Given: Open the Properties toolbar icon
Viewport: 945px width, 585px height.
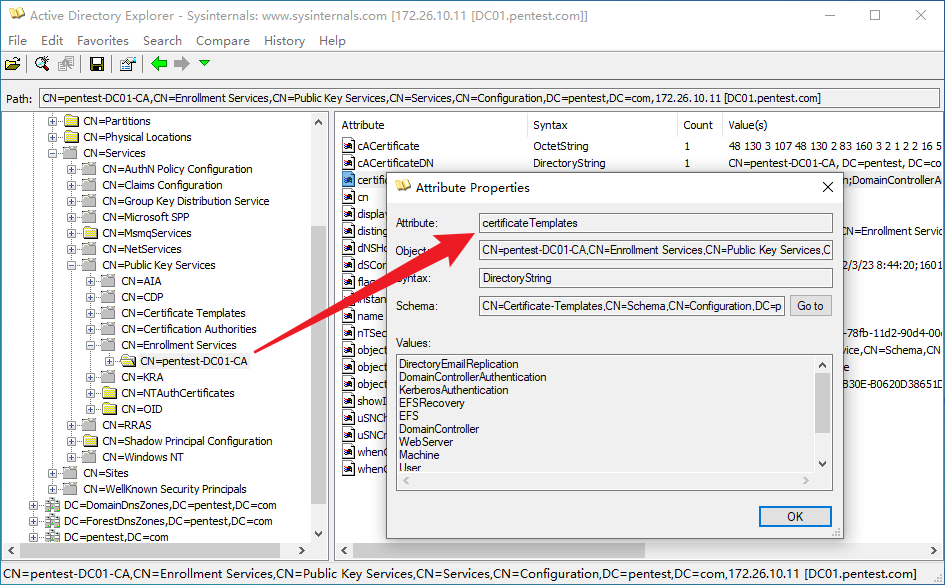Looking at the screenshot, I should point(128,64).
